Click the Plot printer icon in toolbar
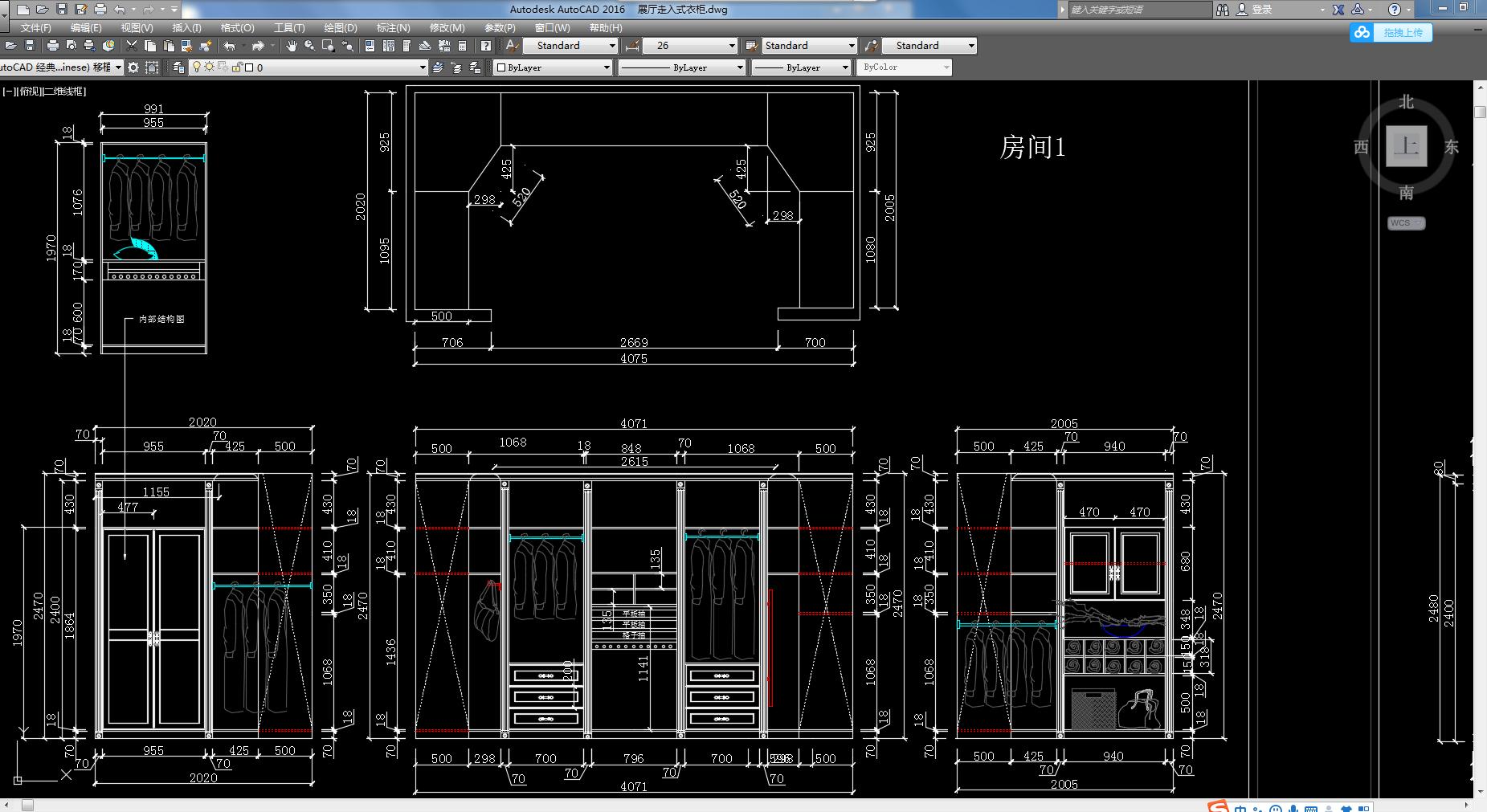 pos(53,46)
